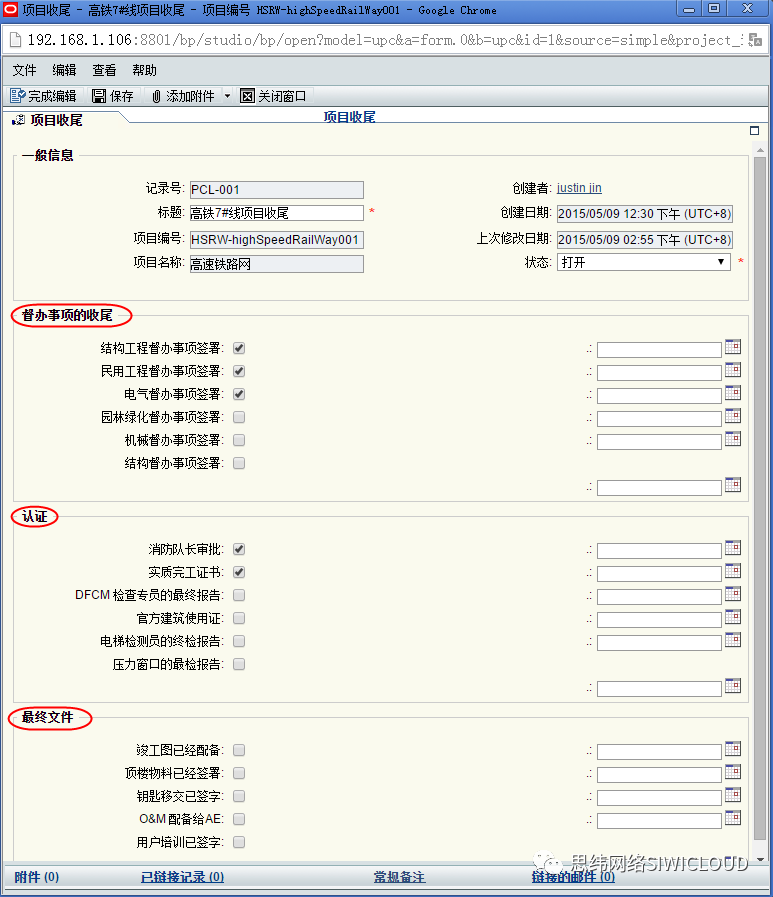The width and height of the screenshot is (773, 897).
Task: Open calendar for 消防队长审批 date
Action: 732,547
